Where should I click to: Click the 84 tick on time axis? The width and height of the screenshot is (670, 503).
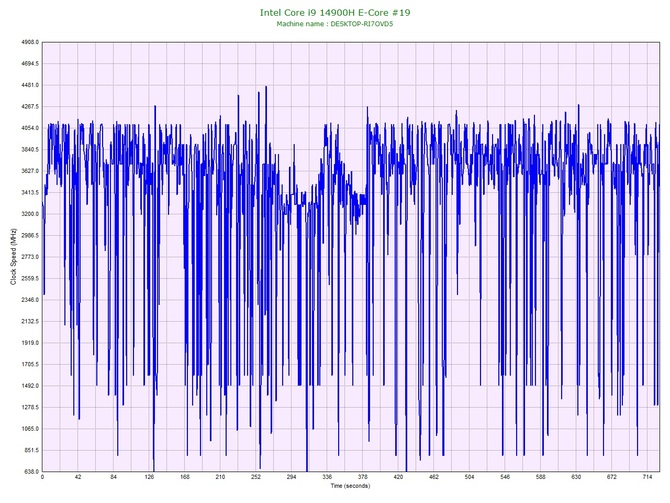tap(113, 477)
